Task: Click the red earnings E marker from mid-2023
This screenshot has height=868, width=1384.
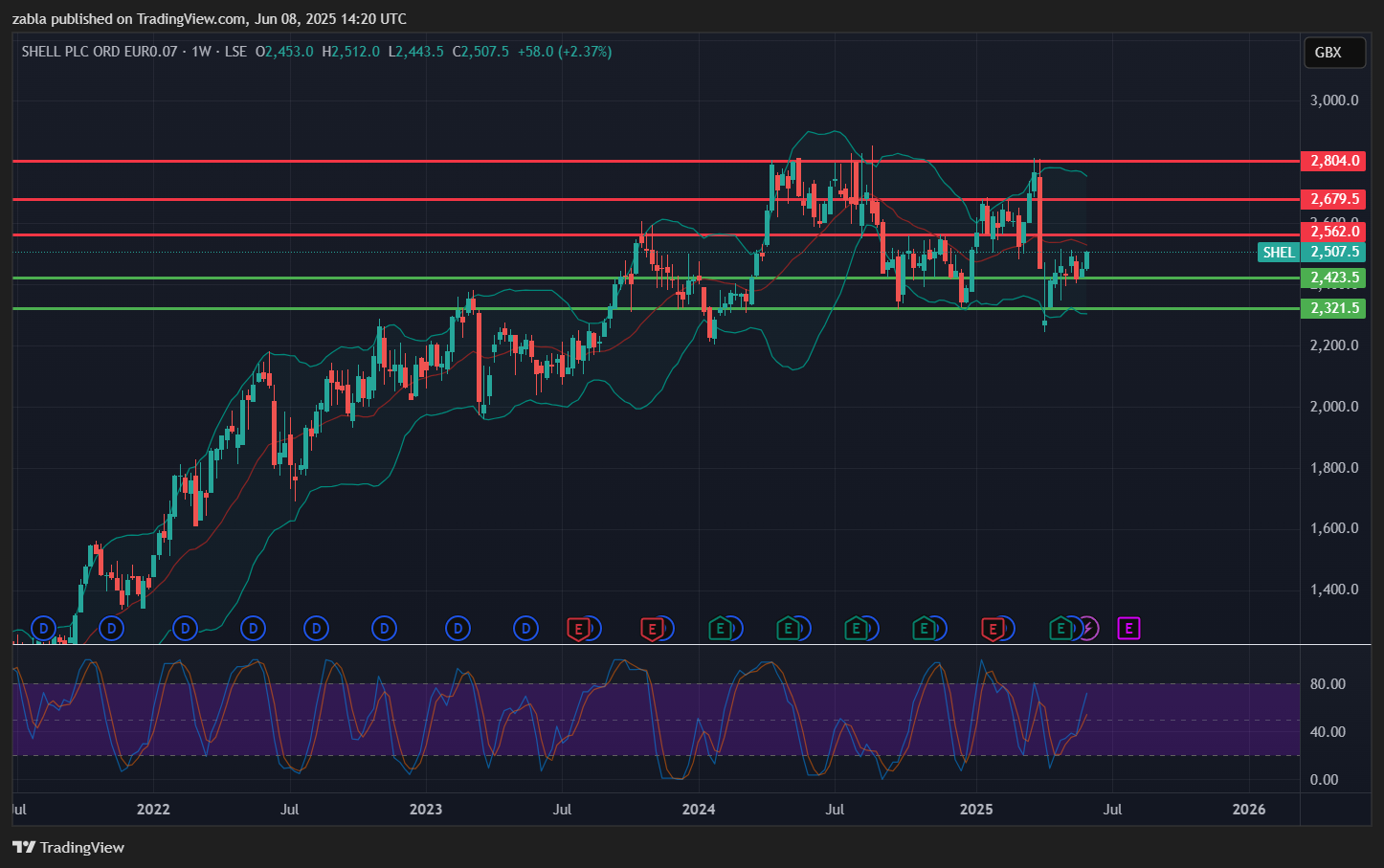Action: [x=577, y=629]
